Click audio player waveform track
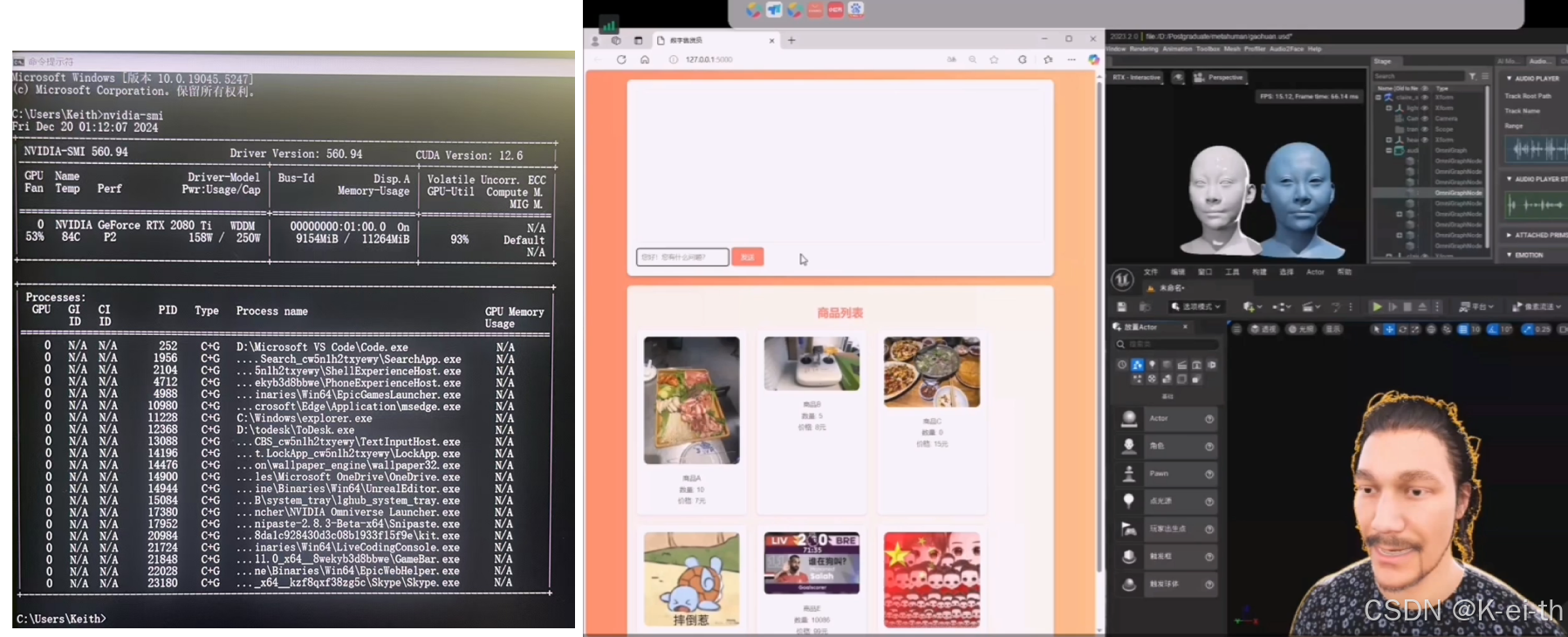This screenshot has width=1568, height=637. click(x=1537, y=149)
